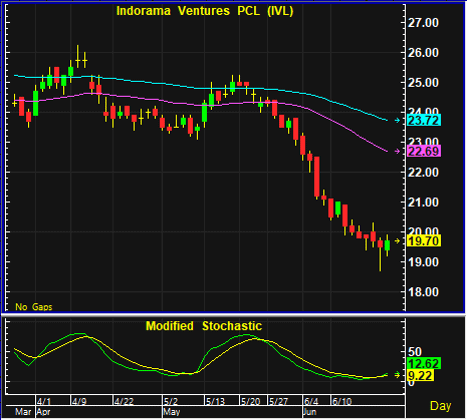
Task: Click the yellow stochastic value 9.22
Action: coord(421,376)
